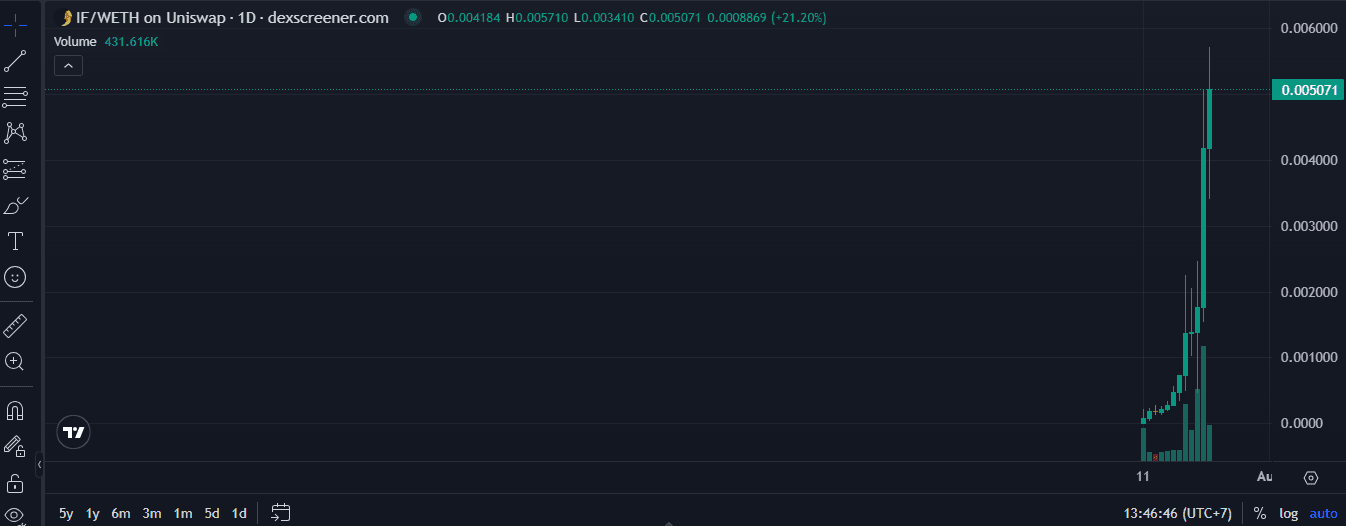Click the +21.20% change value

[798, 18]
